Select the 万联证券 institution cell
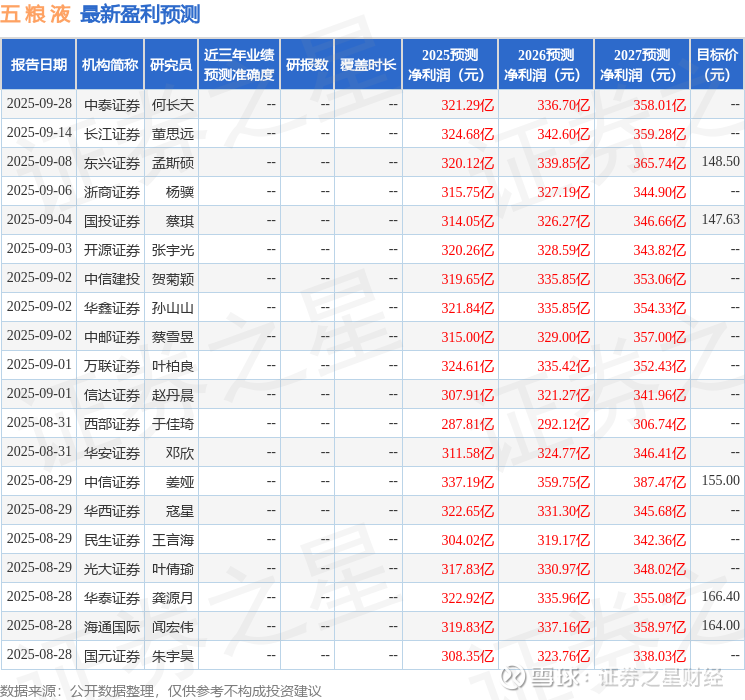 point(112,365)
